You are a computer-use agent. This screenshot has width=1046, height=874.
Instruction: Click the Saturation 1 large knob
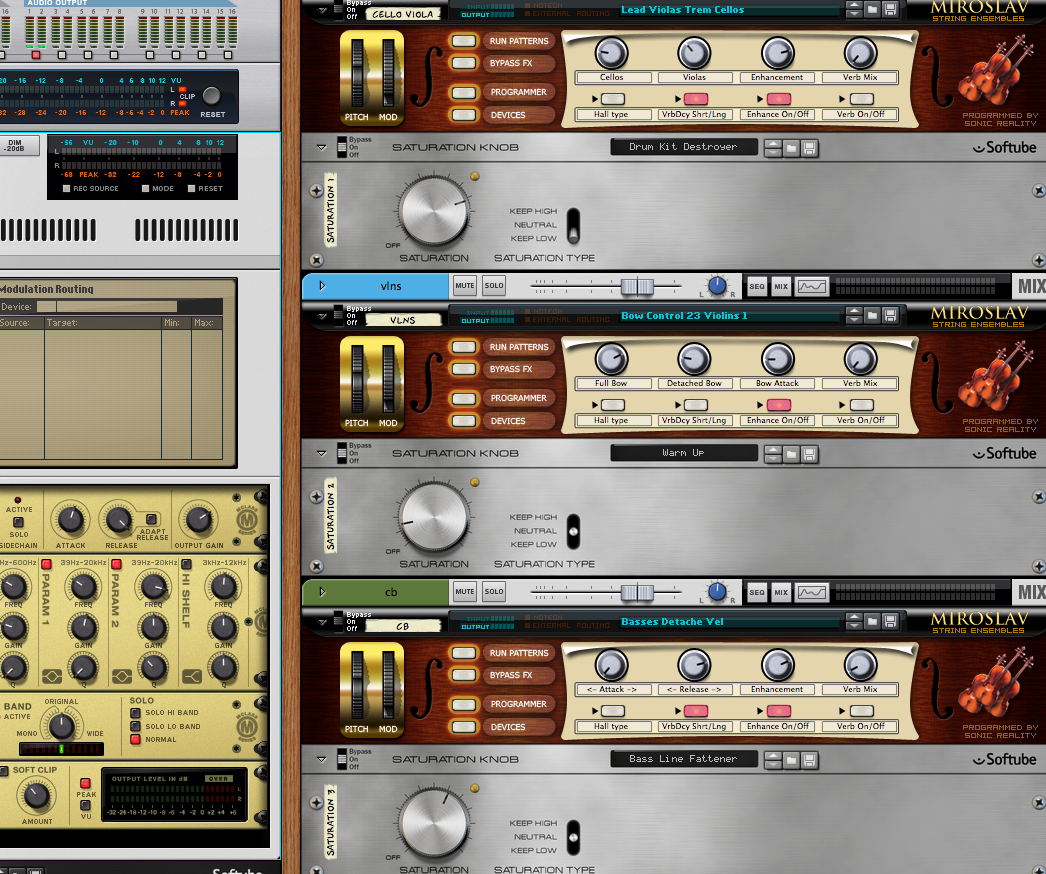434,211
